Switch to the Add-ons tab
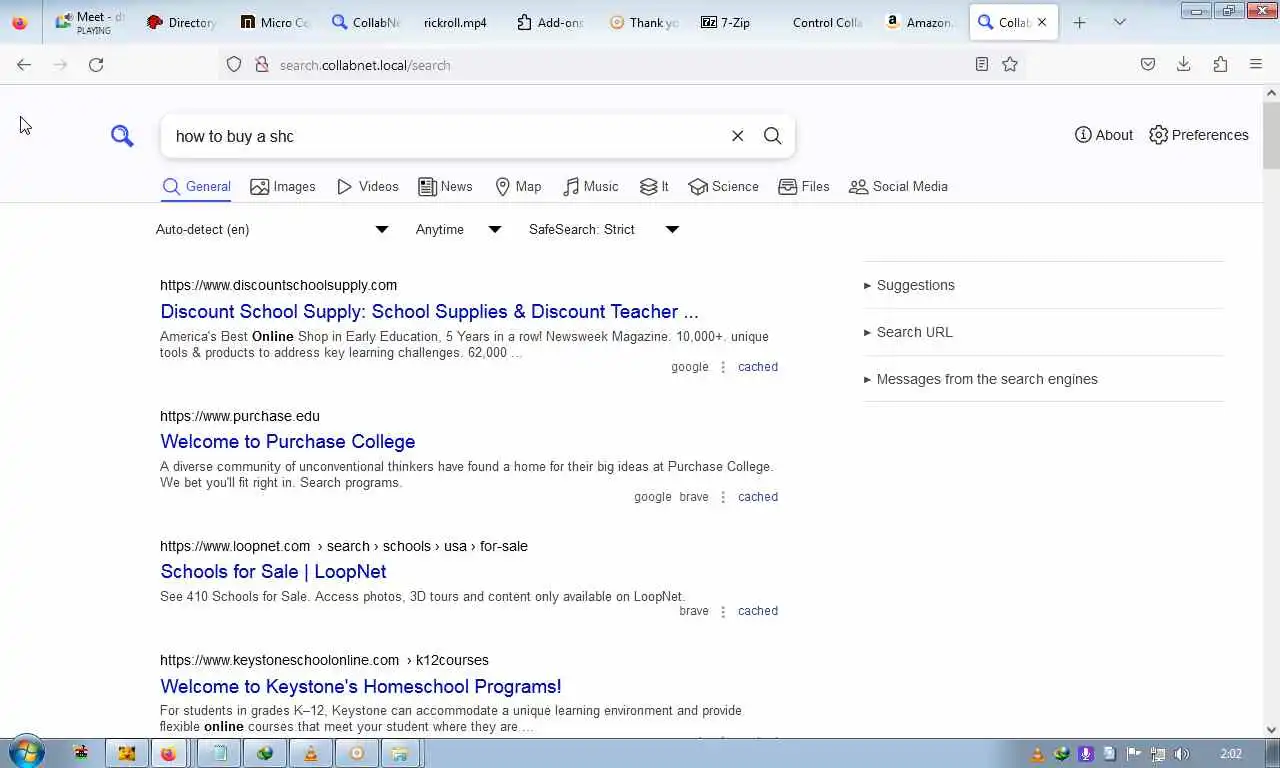 tap(551, 22)
